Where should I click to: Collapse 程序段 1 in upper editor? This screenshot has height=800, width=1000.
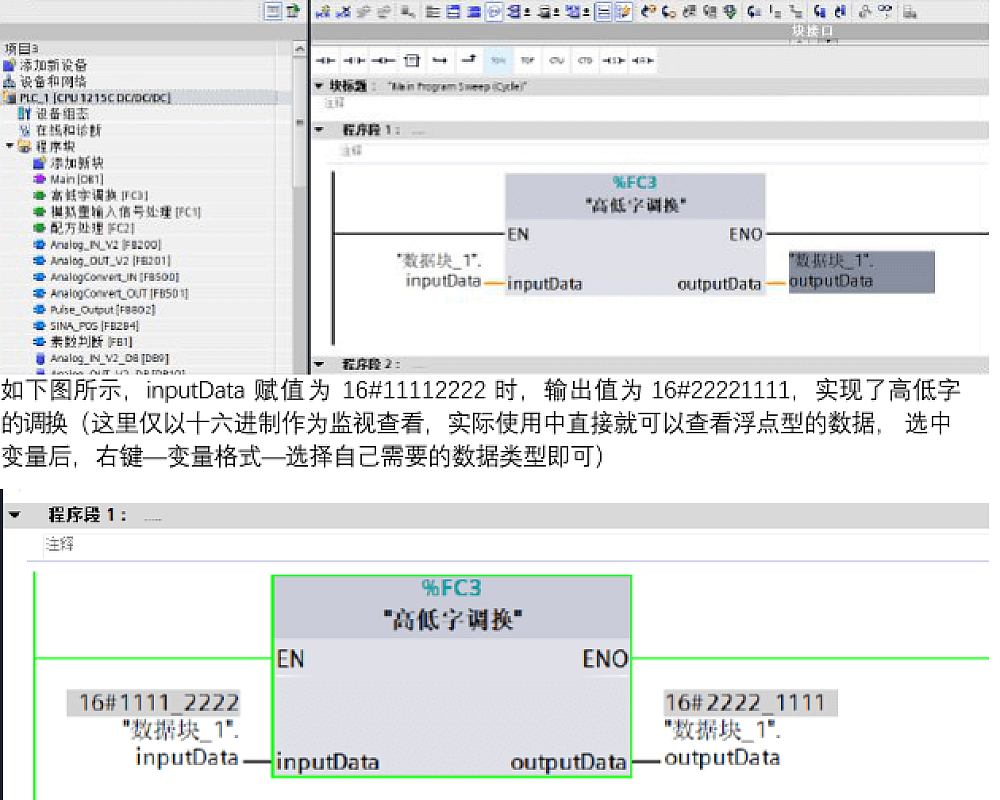(320, 130)
